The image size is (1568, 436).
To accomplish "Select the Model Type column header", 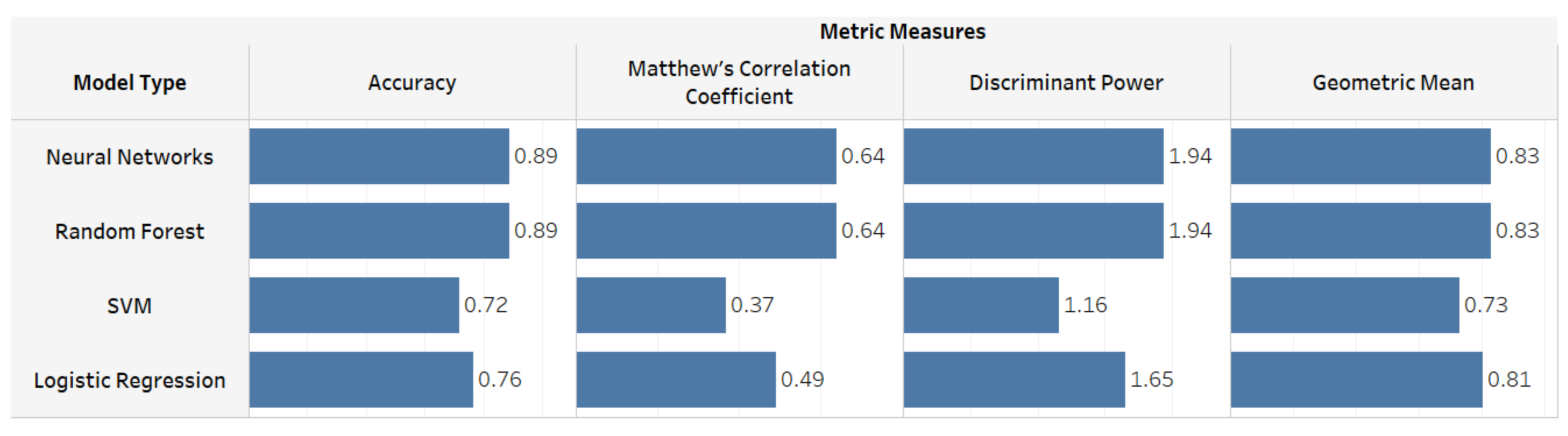I will coord(129,82).
